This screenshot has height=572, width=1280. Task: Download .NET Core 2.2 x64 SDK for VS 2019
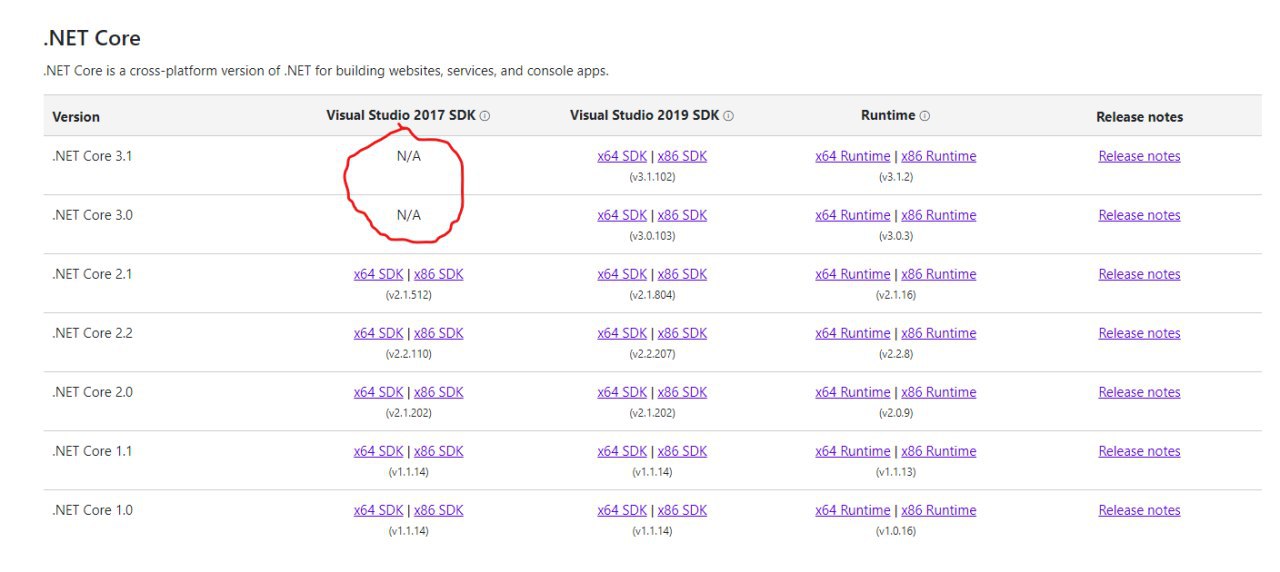pos(622,333)
